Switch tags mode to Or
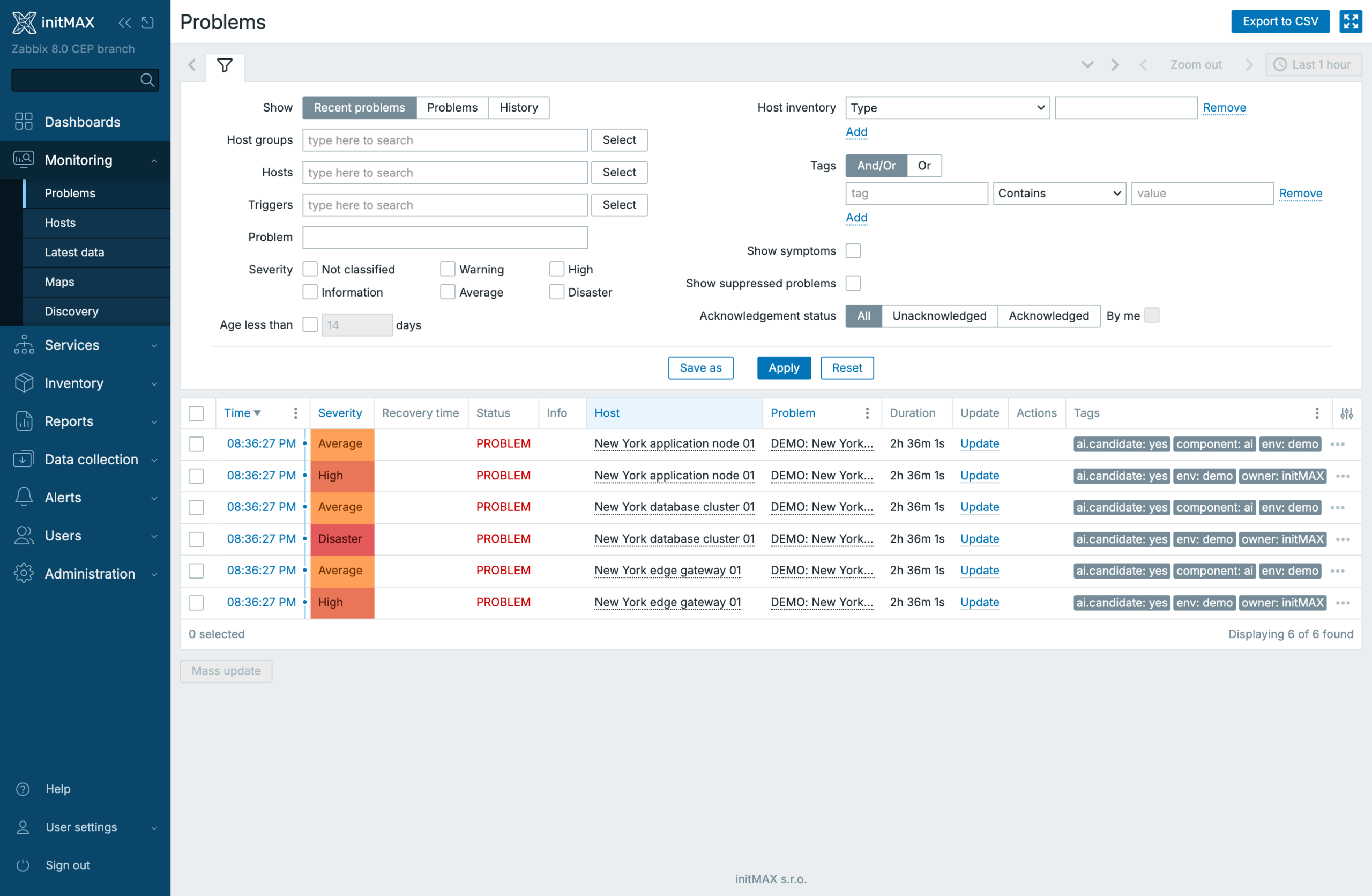 click(923, 166)
